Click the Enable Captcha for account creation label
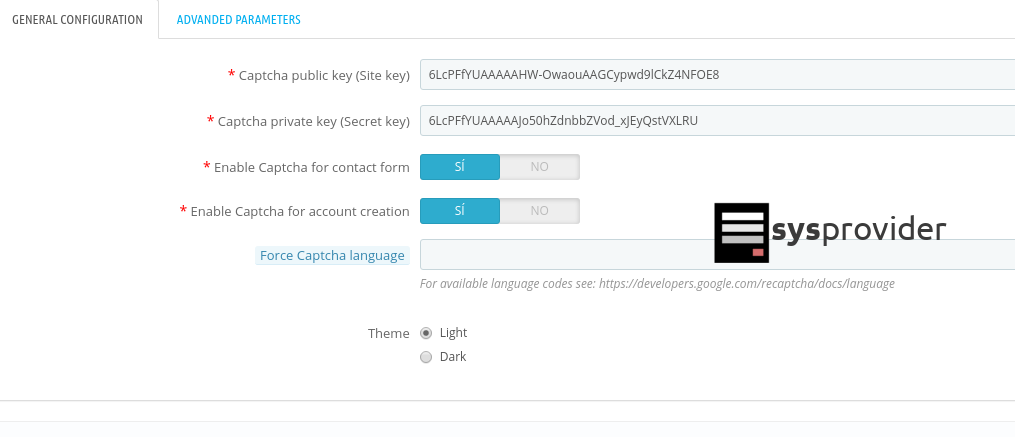 pyautogui.click(x=299, y=211)
